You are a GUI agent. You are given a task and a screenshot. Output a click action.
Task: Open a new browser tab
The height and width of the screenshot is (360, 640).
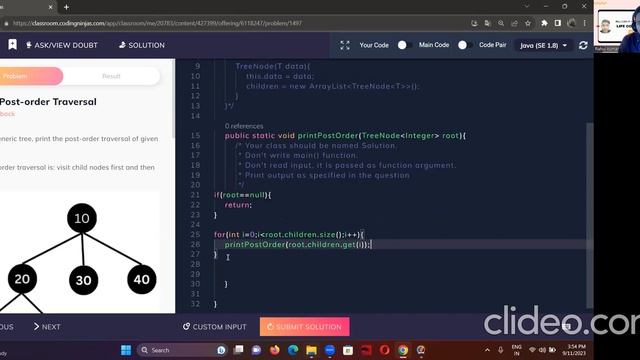coord(66,7)
